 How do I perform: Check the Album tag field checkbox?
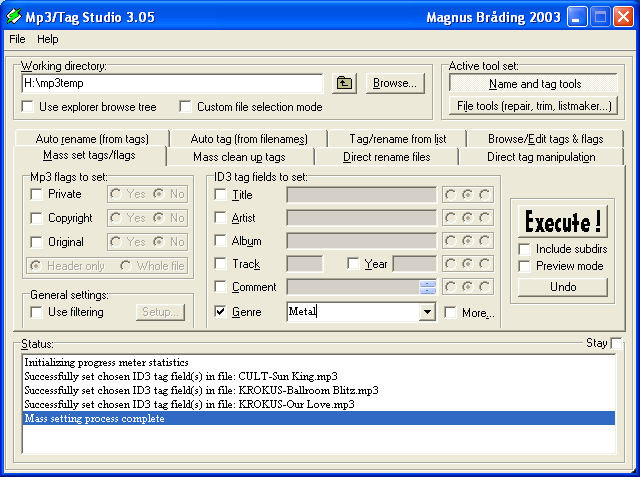tap(221, 241)
